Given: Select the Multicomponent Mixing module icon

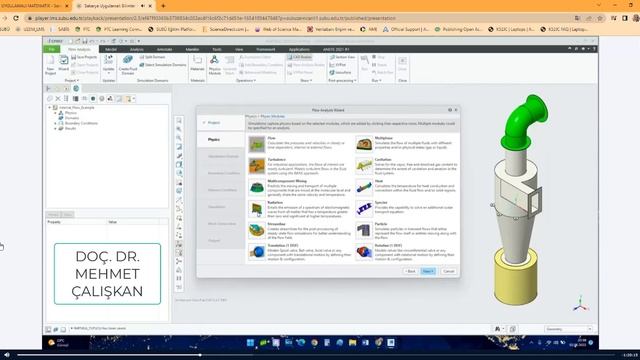Looking at the screenshot, I should tap(257, 188).
